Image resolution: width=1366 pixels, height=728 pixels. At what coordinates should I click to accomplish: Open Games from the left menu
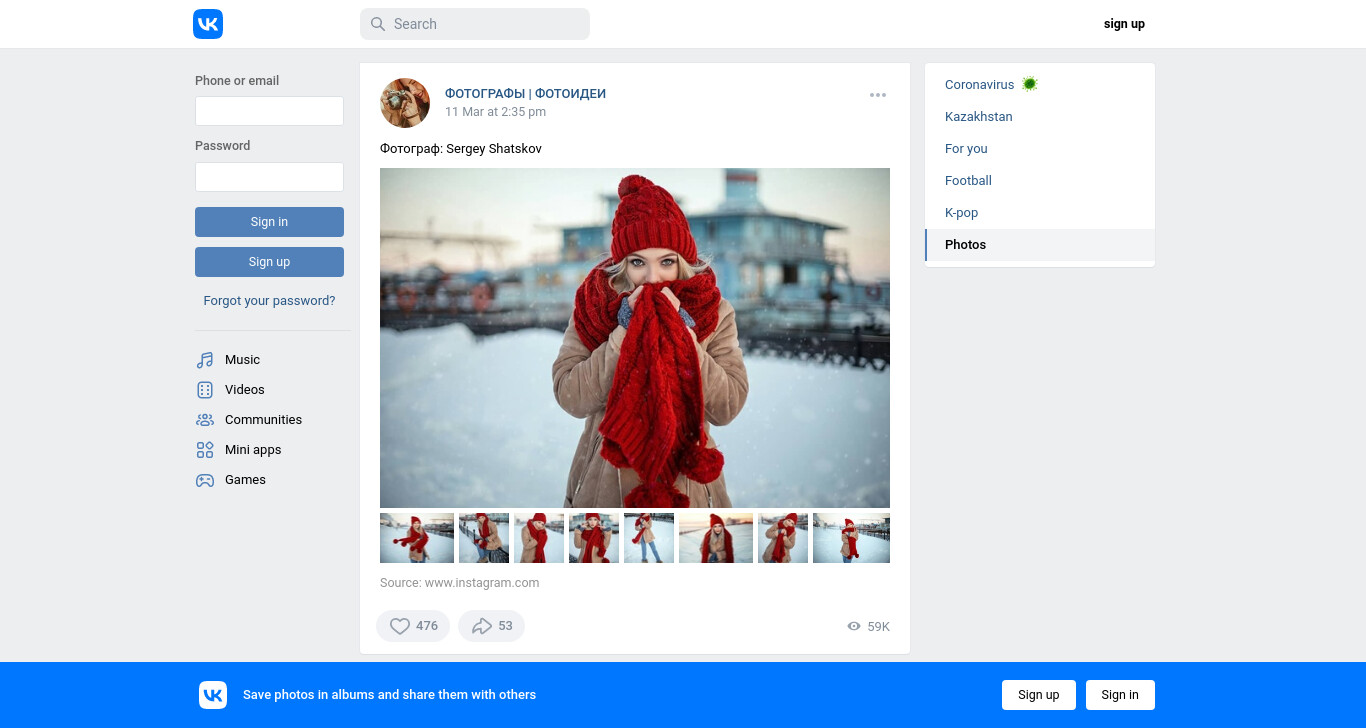tap(245, 480)
